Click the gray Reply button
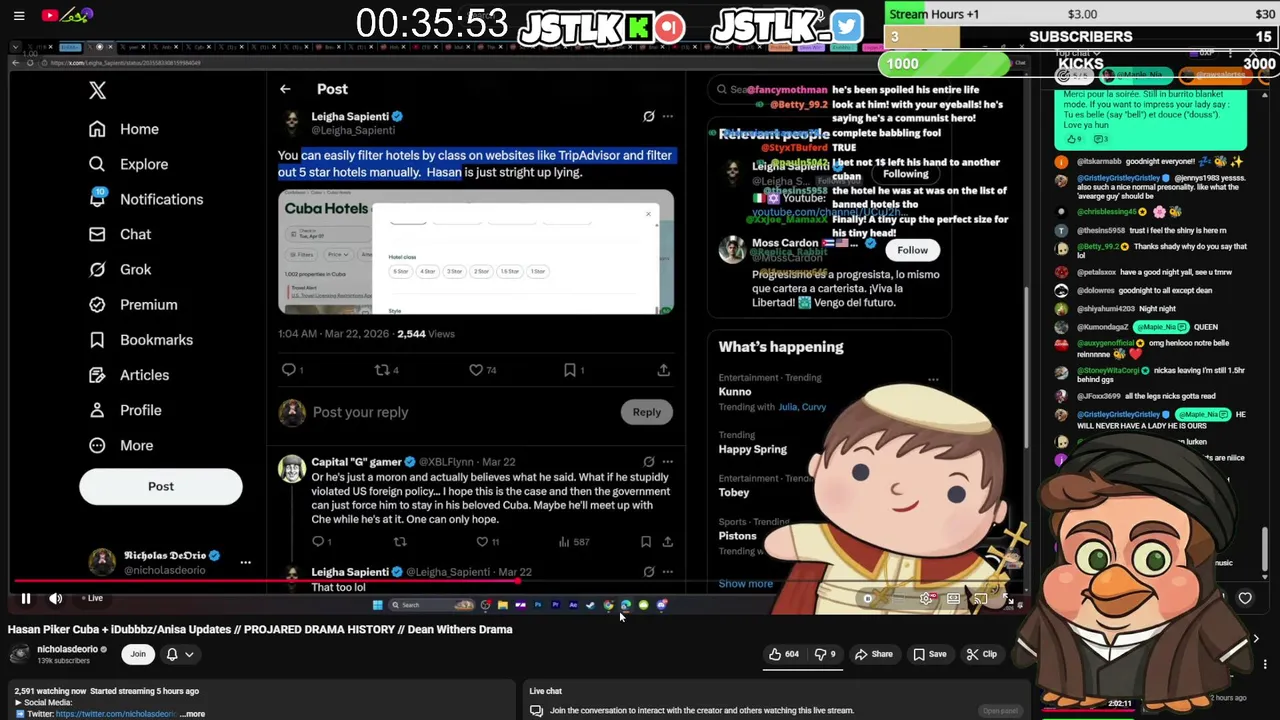 click(x=647, y=412)
